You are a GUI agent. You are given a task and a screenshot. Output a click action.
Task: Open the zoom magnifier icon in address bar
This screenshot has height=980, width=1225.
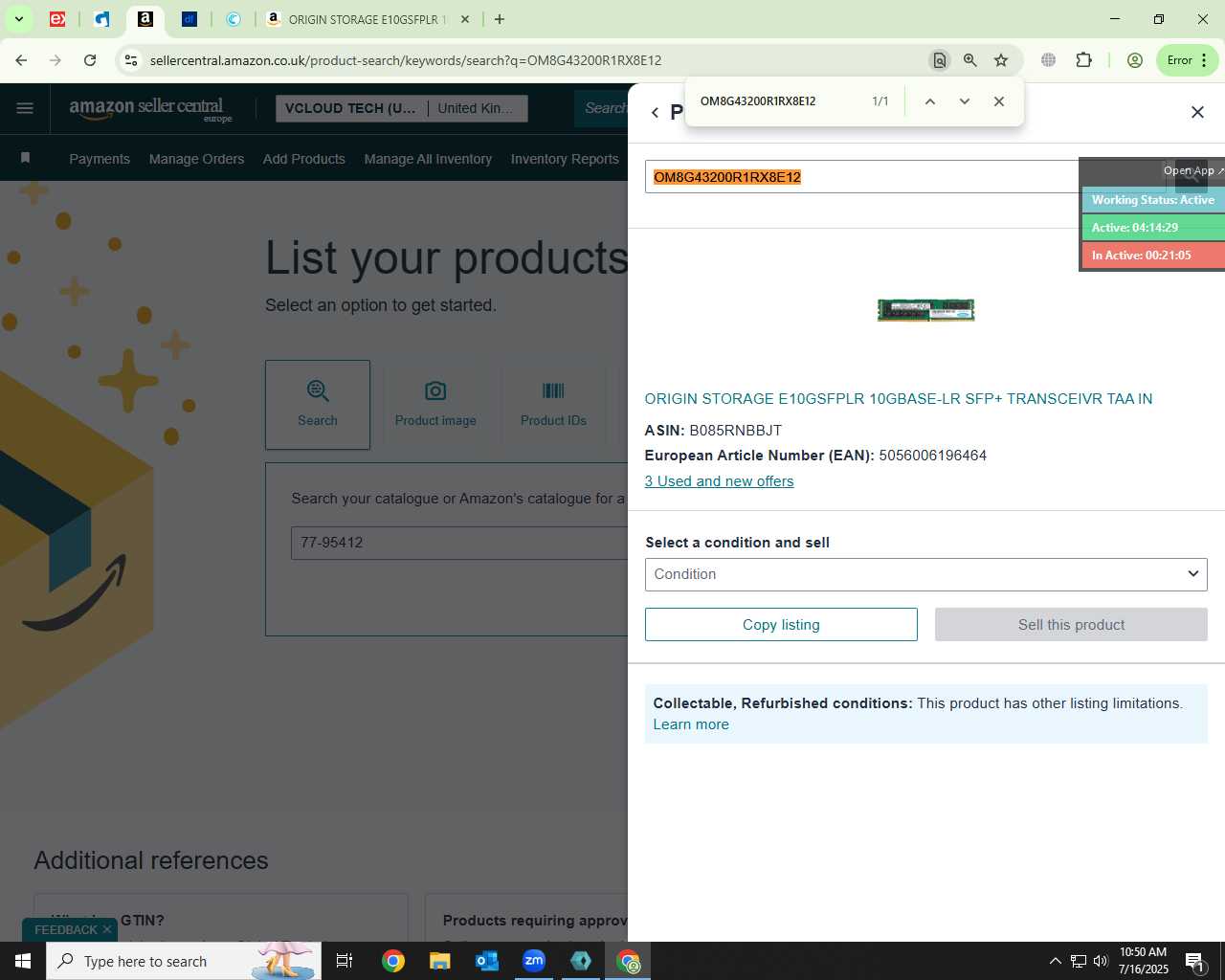[x=970, y=60]
